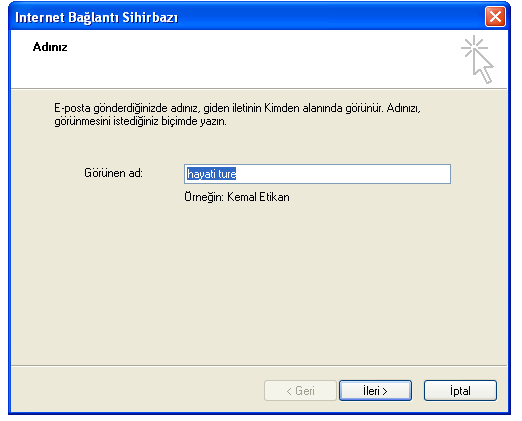Viewport: 522px width, 421px height.
Task: Click the E-posta gönderdiğinizde description line
Action: 237,108
